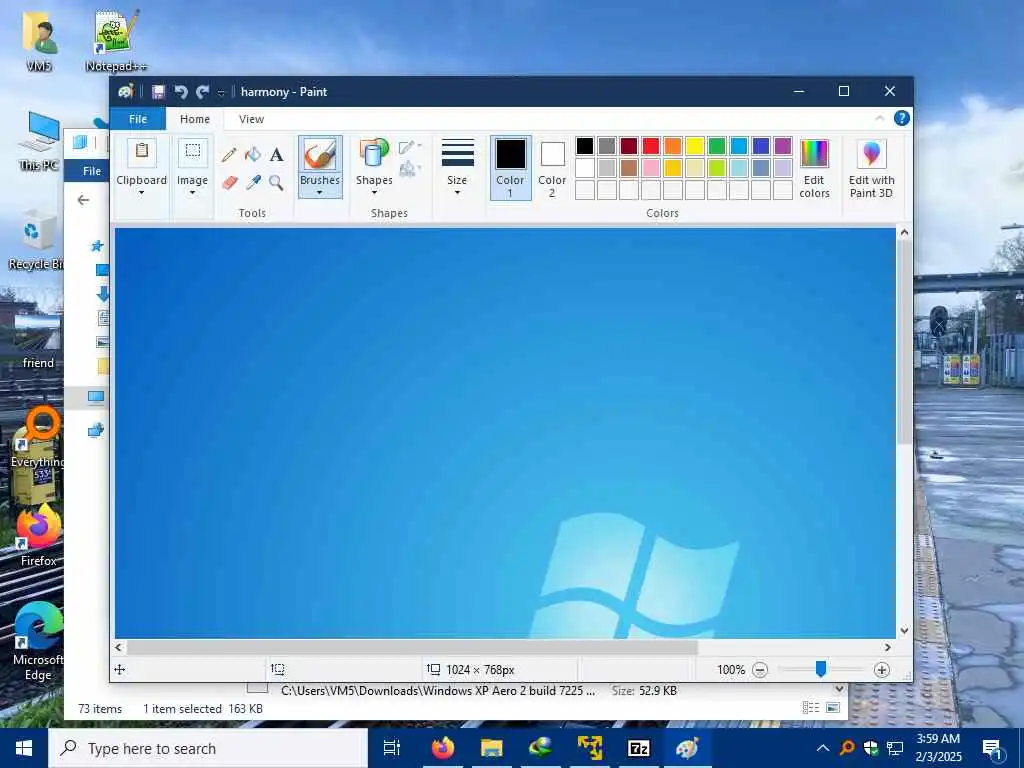Image resolution: width=1024 pixels, height=768 pixels.
Task: Pick the green color swatch
Action: coord(717,146)
